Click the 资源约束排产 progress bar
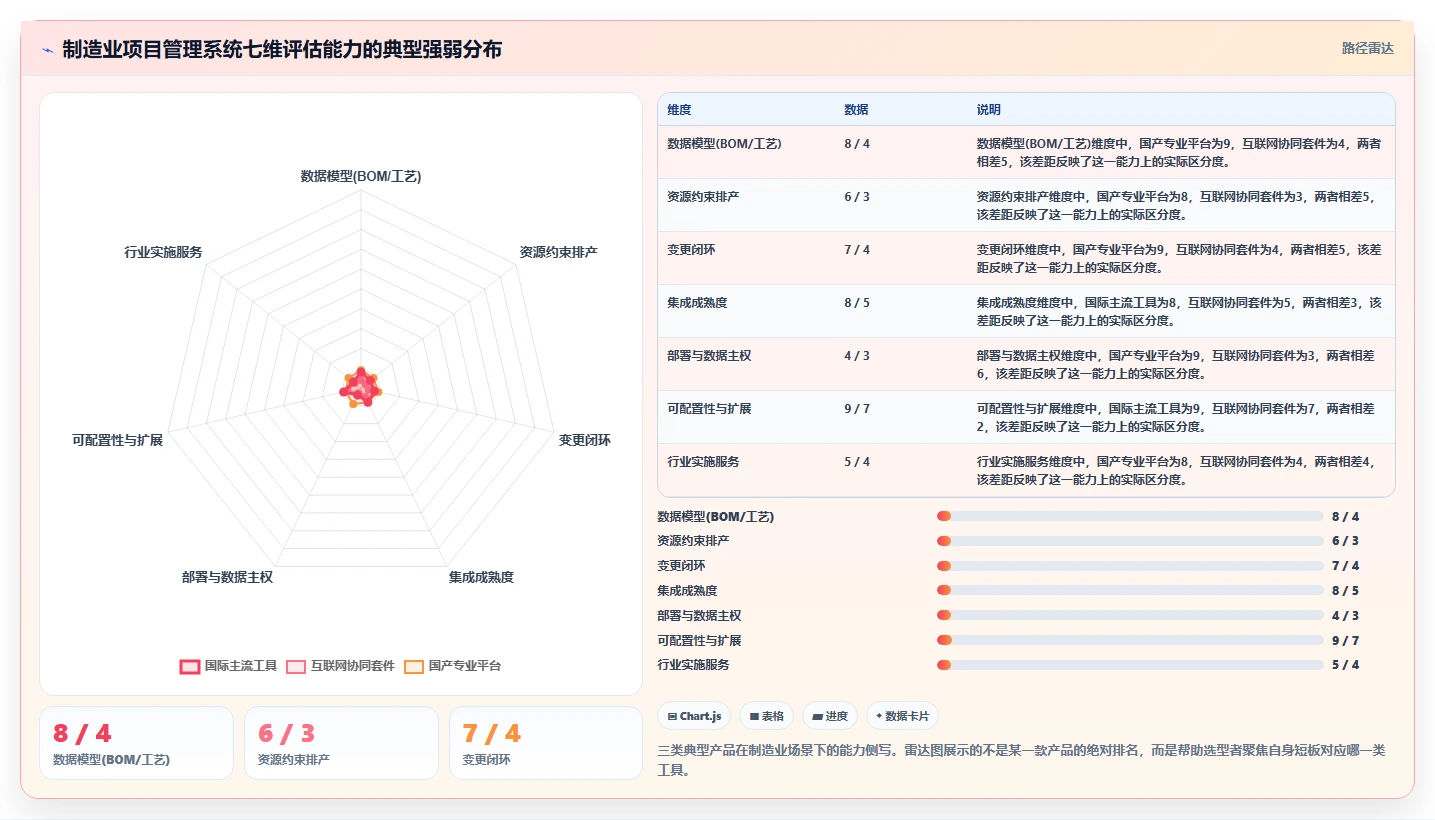 (1130, 541)
